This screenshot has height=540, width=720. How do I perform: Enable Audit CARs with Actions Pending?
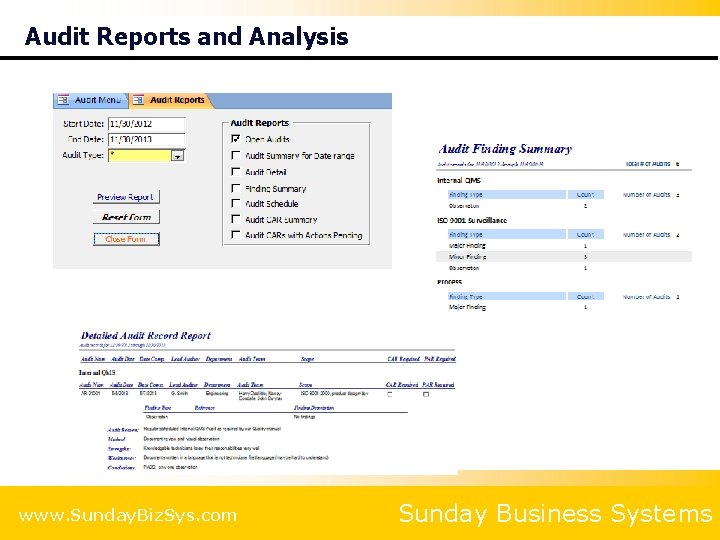click(236, 235)
